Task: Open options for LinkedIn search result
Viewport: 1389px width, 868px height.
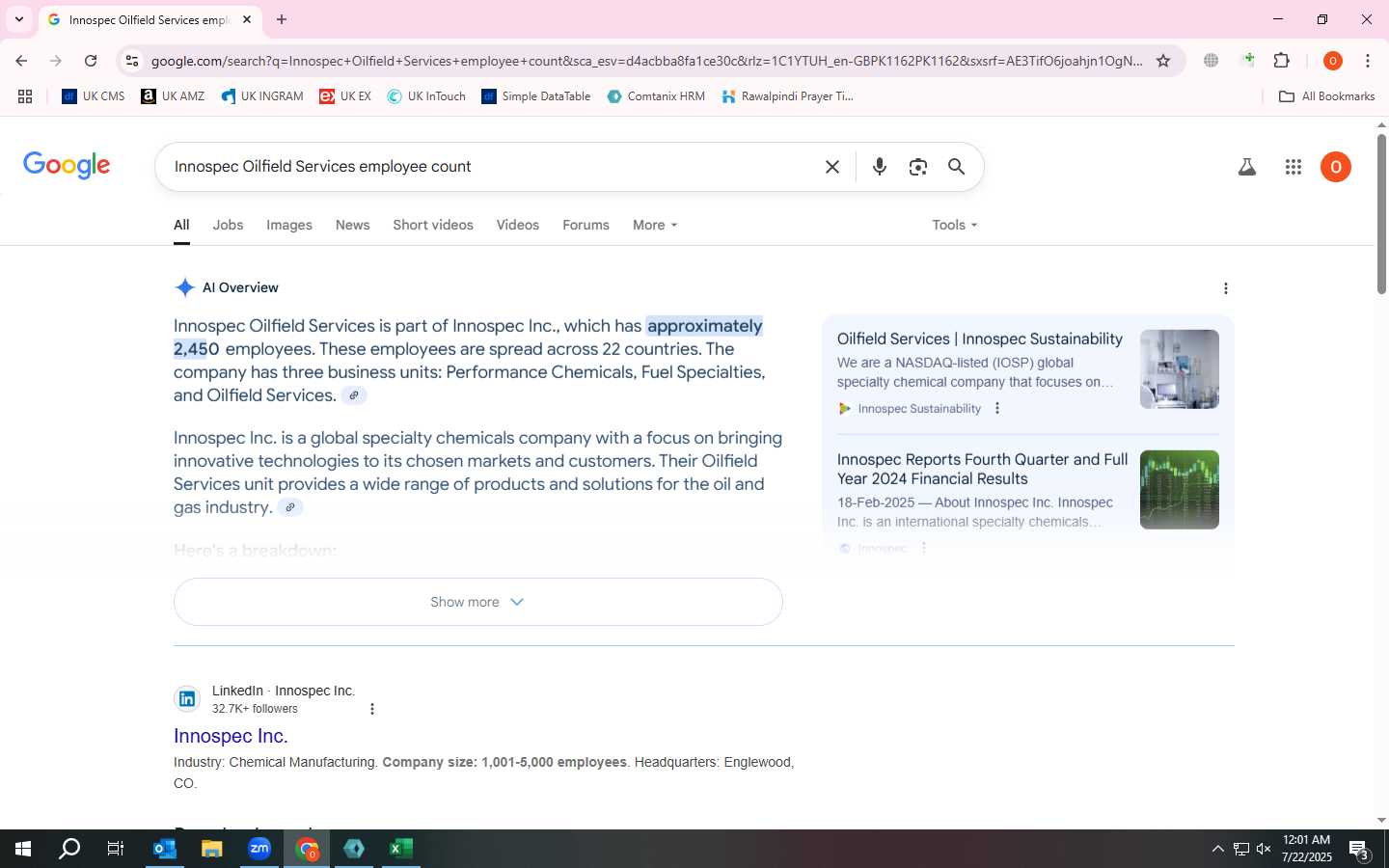Action: 372,709
